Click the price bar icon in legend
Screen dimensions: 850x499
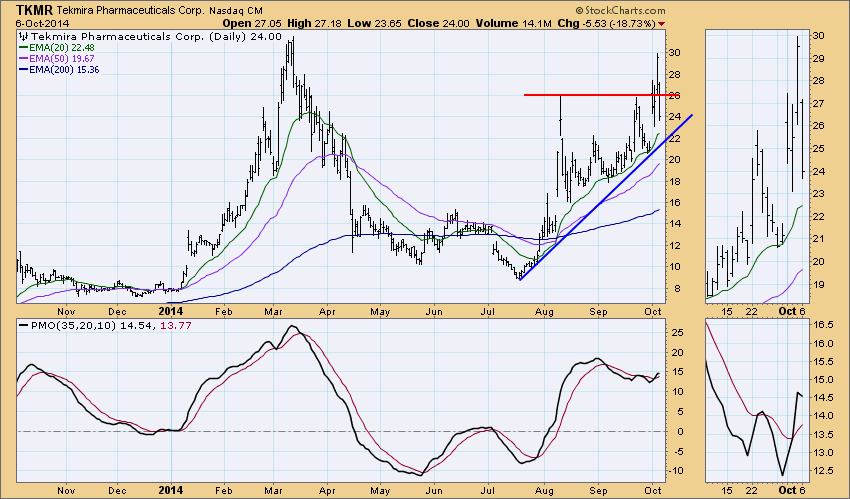(x=23, y=36)
